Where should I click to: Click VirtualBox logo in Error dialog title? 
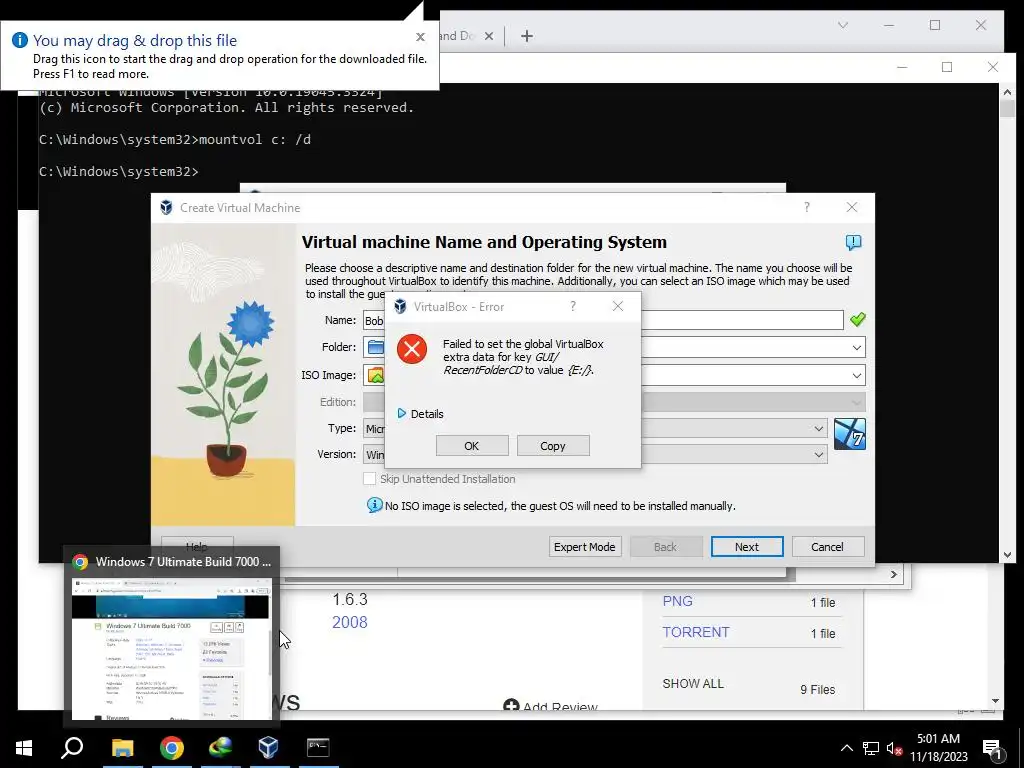(x=400, y=307)
